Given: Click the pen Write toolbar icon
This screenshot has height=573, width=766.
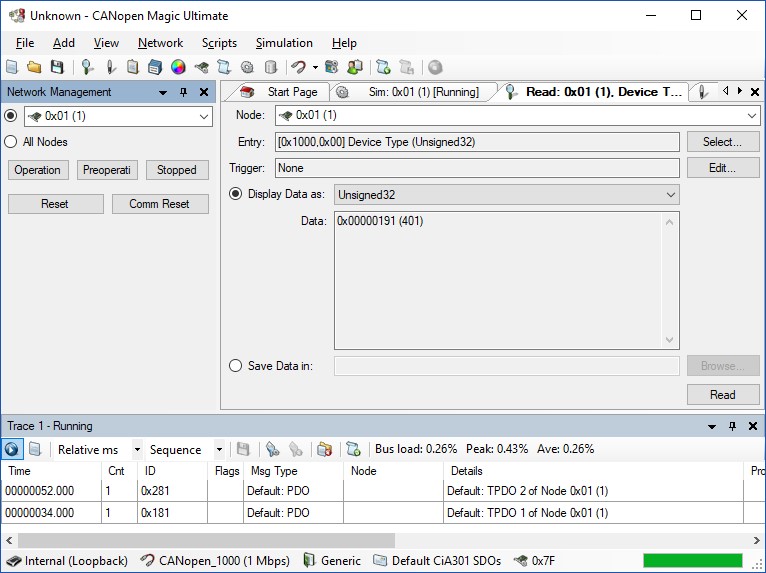Looking at the screenshot, I should click(x=111, y=67).
